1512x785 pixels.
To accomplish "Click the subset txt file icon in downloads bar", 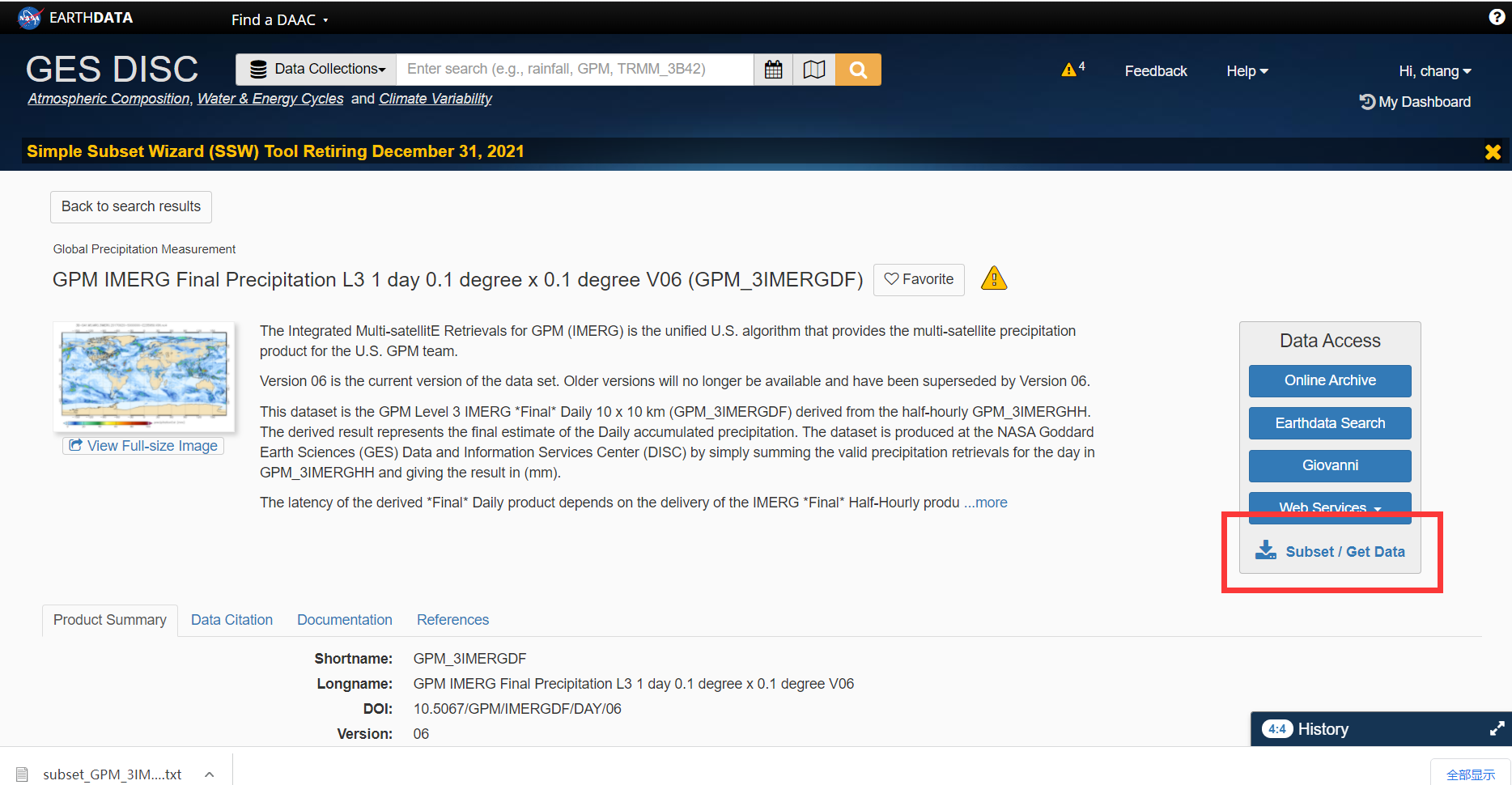I will pyautogui.click(x=22, y=774).
